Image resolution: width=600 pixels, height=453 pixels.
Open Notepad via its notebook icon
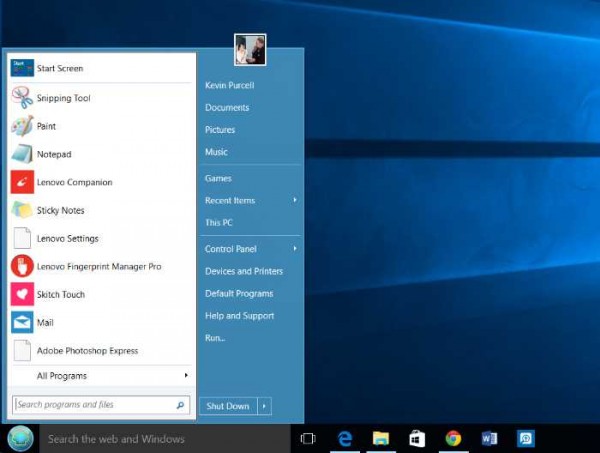pos(22,154)
